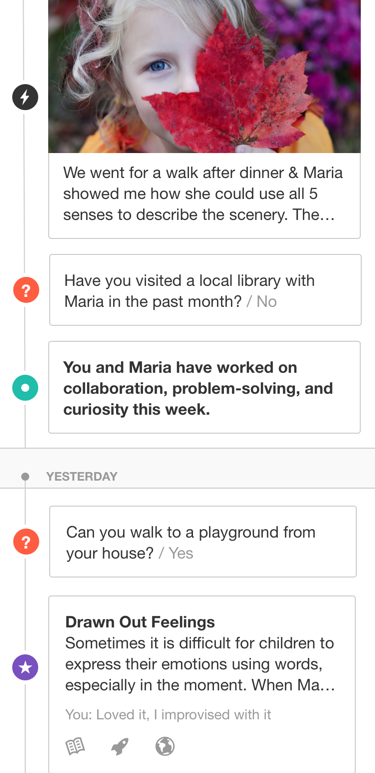Viewport: 375px width, 773px height.
Task: Select the 'No' answer on library question
Action: coord(267,302)
